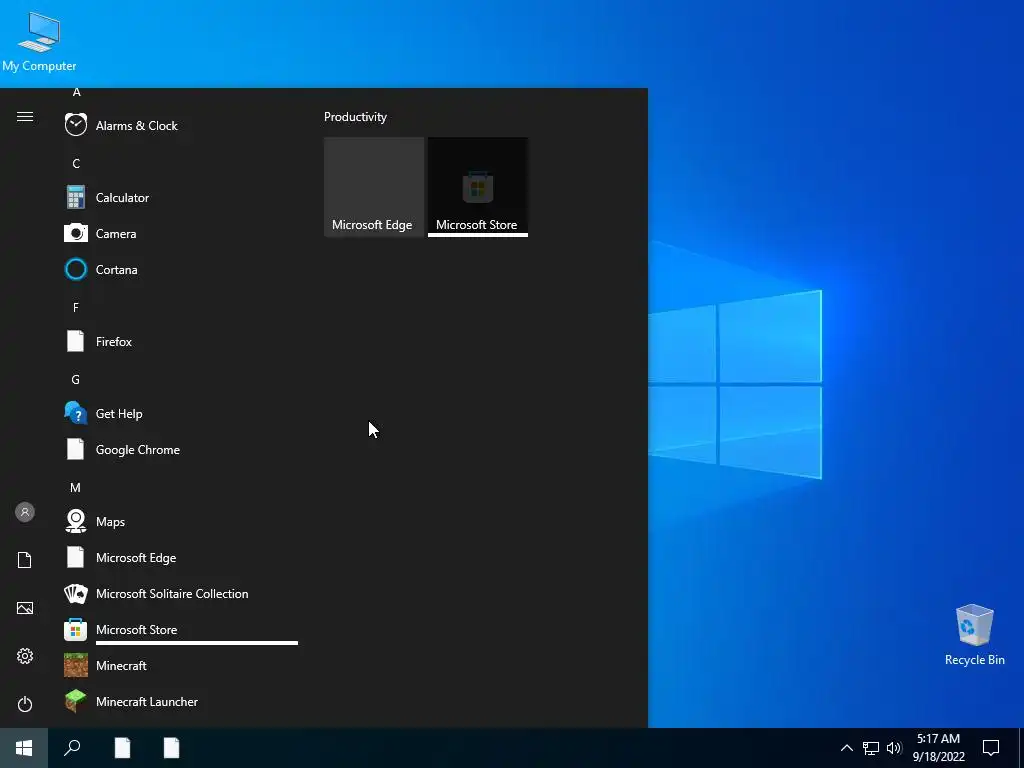Open the Camera app icon
Screen dimensions: 1024x768
tap(76, 233)
